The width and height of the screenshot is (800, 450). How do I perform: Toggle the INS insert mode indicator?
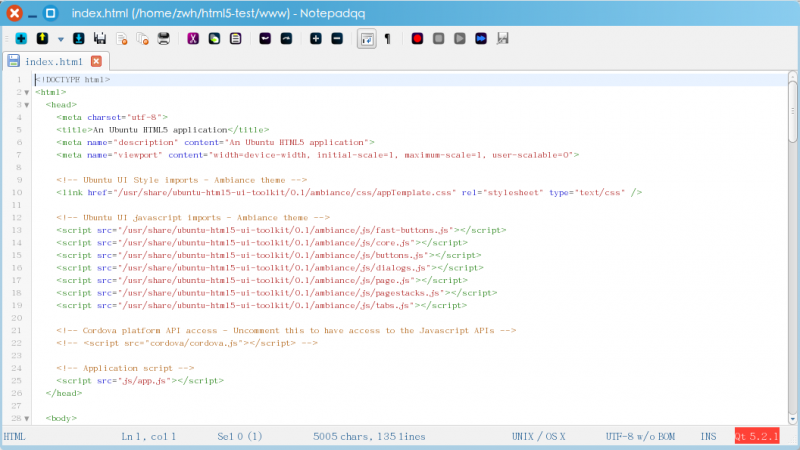709,436
